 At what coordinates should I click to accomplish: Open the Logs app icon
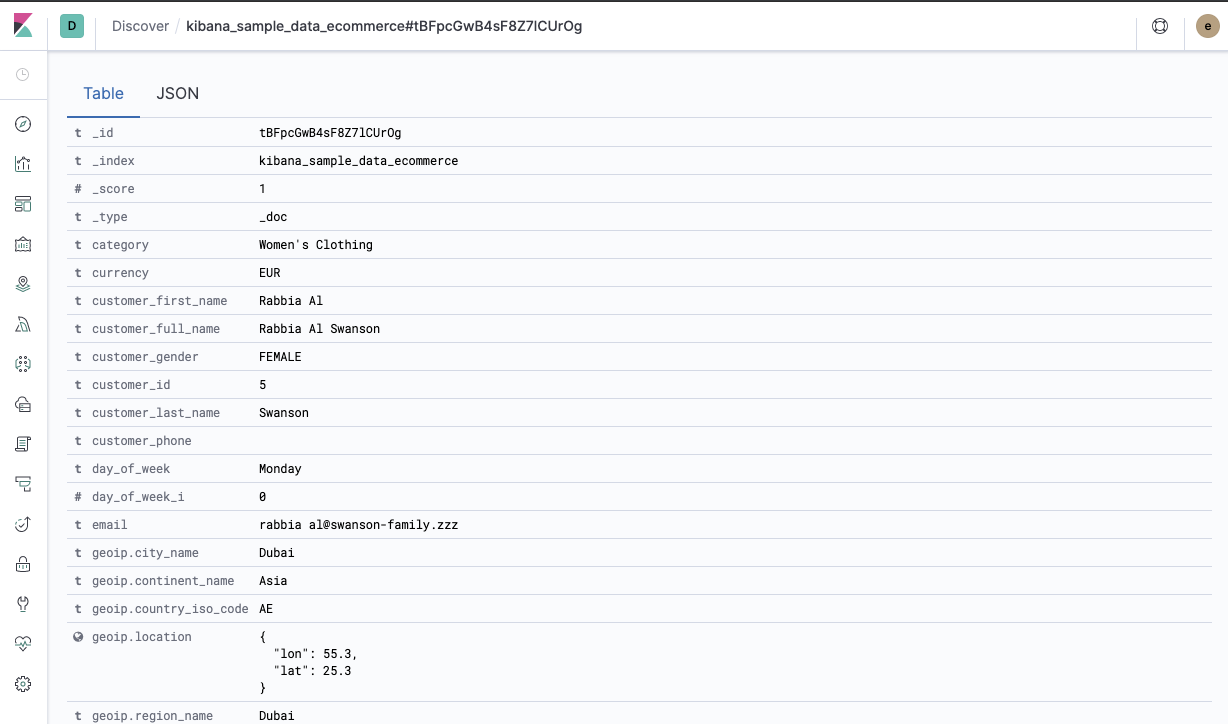click(23, 444)
